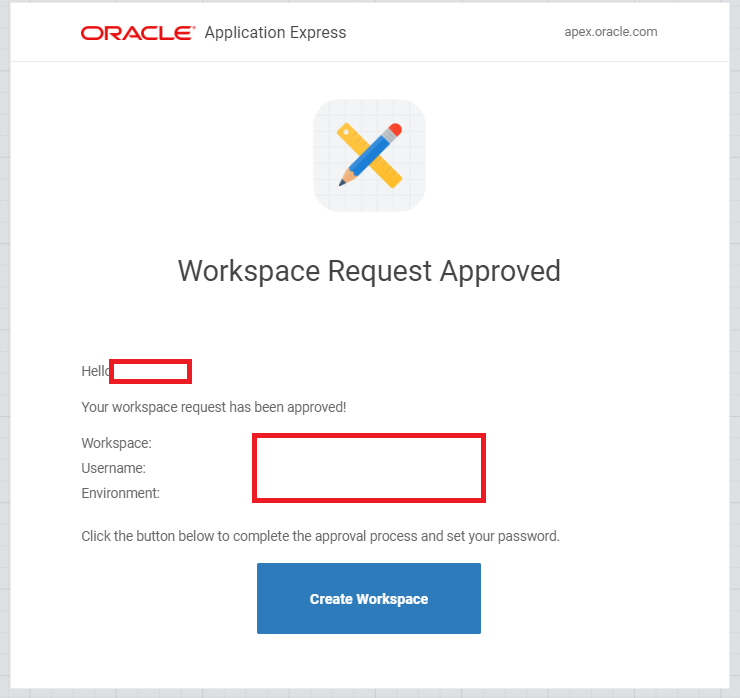Viewport: 740px width, 698px height.
Task: Open the apex.oracle.com link
Action: tap(611, 32)
